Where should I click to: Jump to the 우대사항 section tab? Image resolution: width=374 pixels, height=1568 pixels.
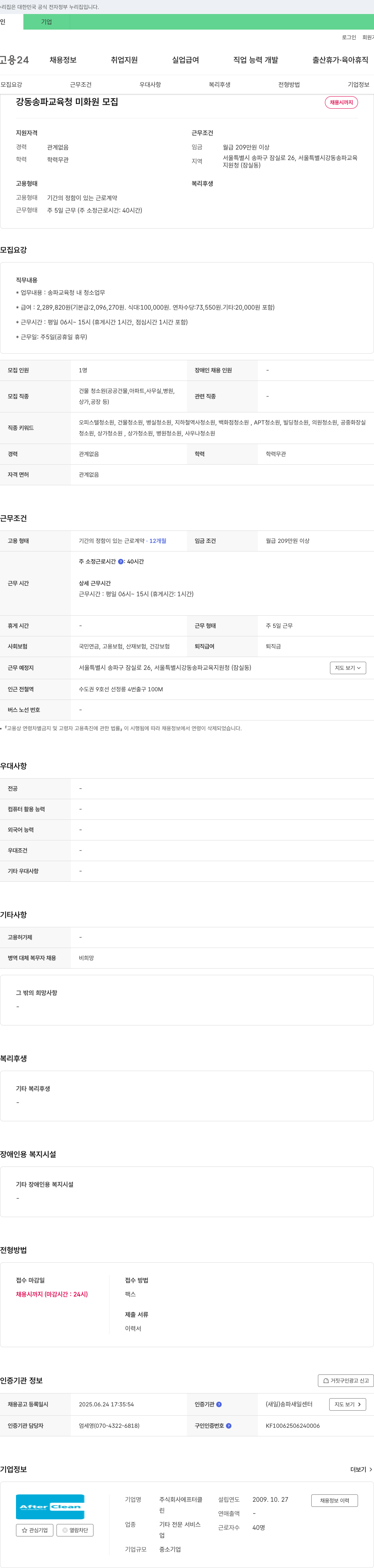[150, 85]
